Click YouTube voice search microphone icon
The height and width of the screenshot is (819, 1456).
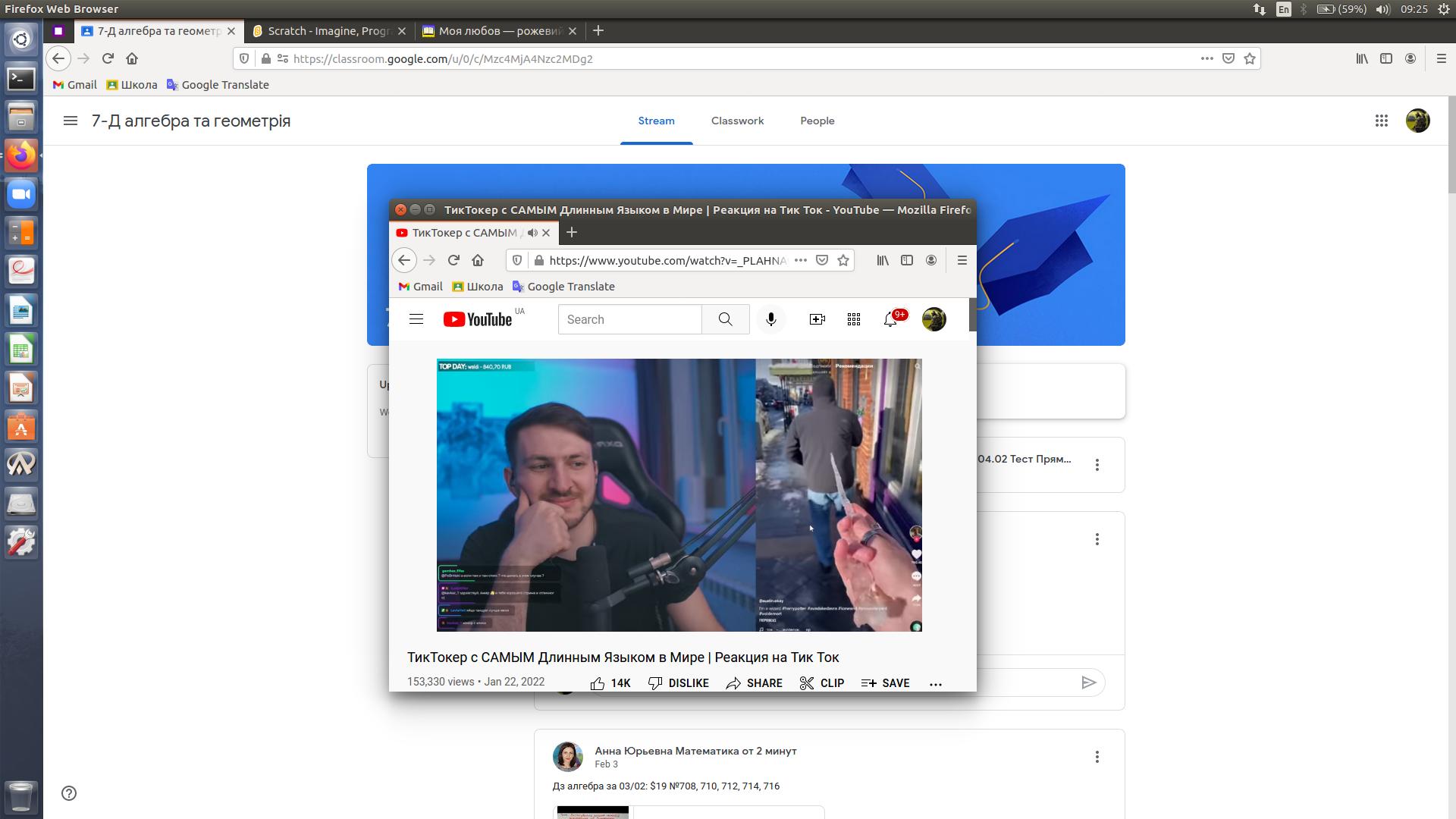tap(770, 319)
